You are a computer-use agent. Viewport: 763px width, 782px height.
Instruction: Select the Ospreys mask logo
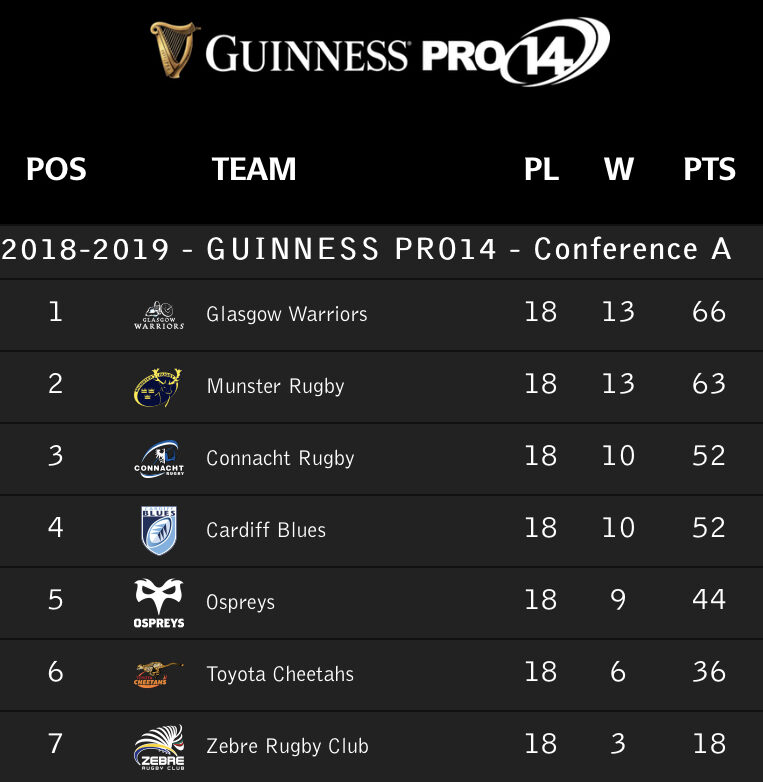tap(159, 603)
